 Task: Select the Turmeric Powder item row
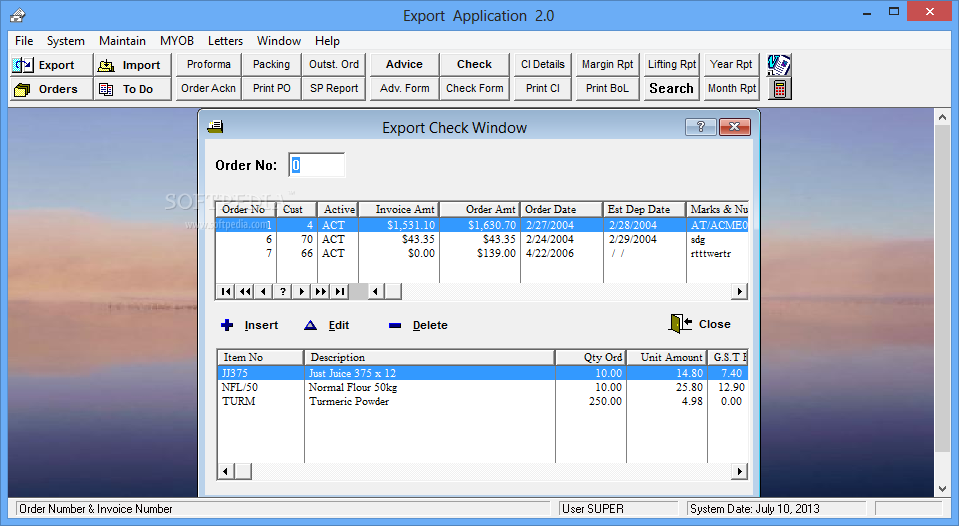pos(483,401)
